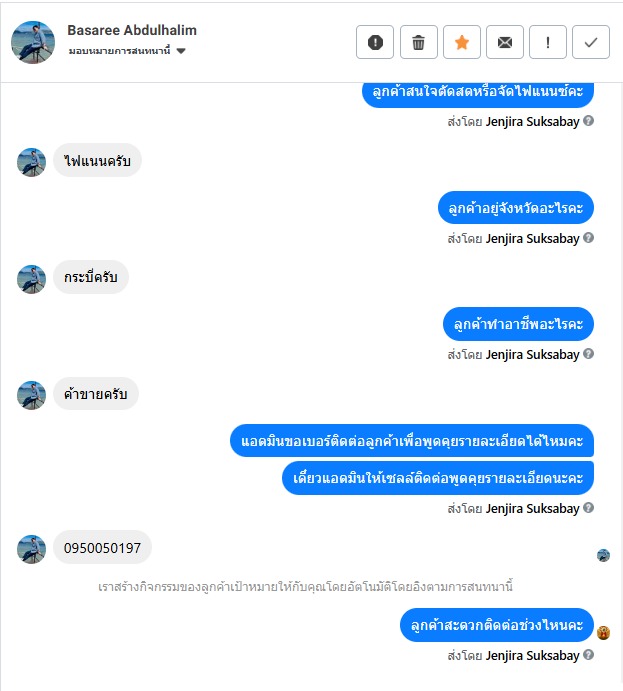Viewport: 623px width, 691px height.
Task: Click the phone number message 0950050197
Action: (102, 548)
